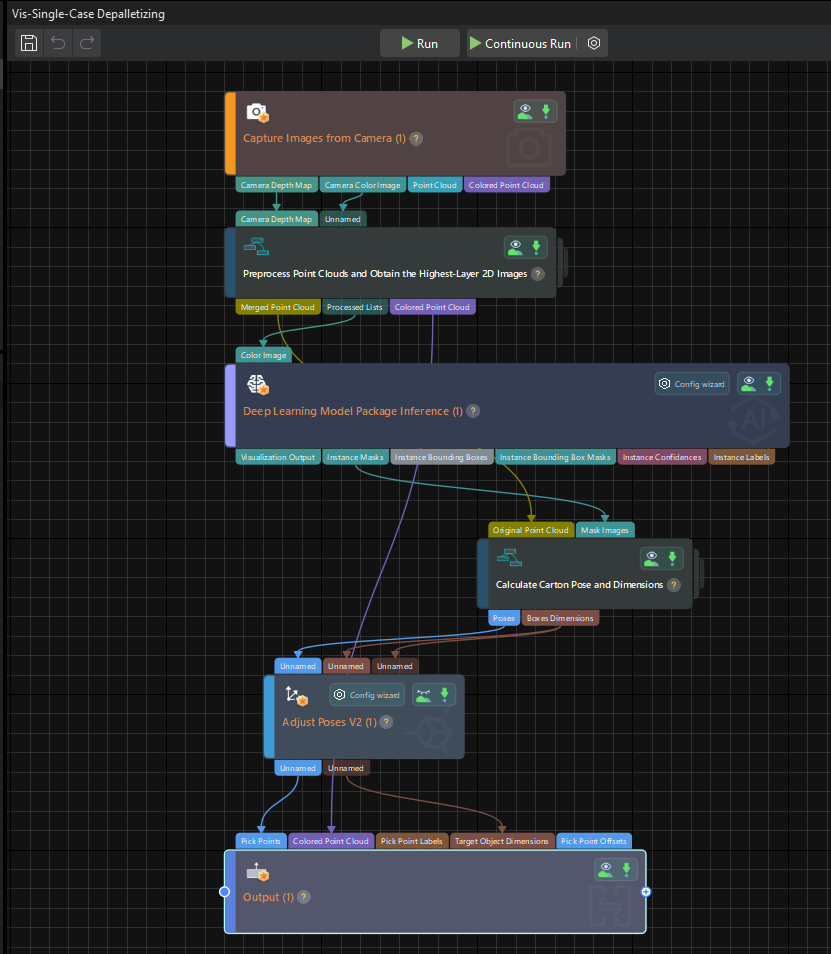Run the Calculate Carton Pose step arrow
Screen dimensions: 831x954
[x=672, y=558]
